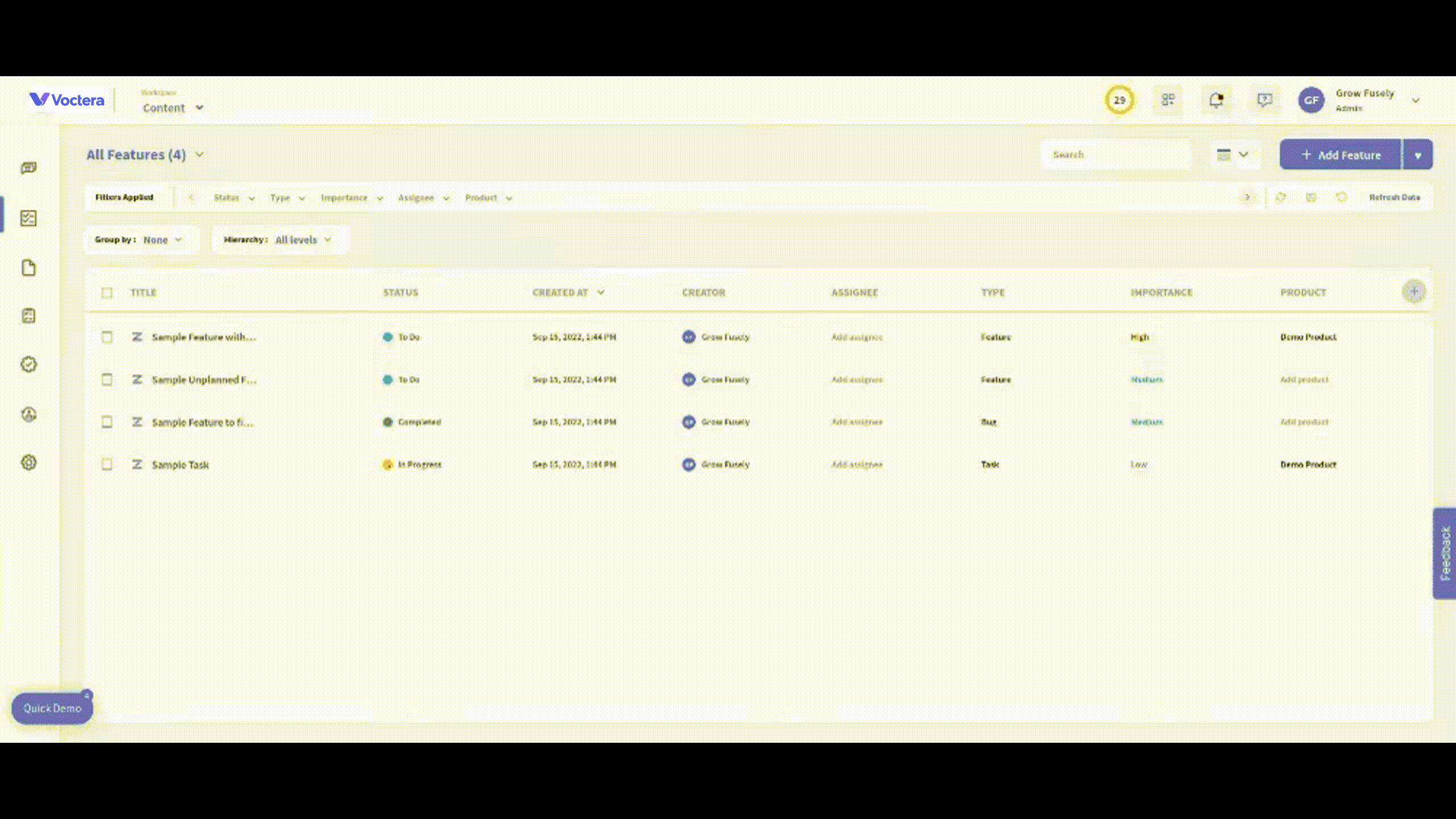This screenshot has width=1456, height=819.
Task: Click the save view icon beside Refresh Data
Action: 1311,197
